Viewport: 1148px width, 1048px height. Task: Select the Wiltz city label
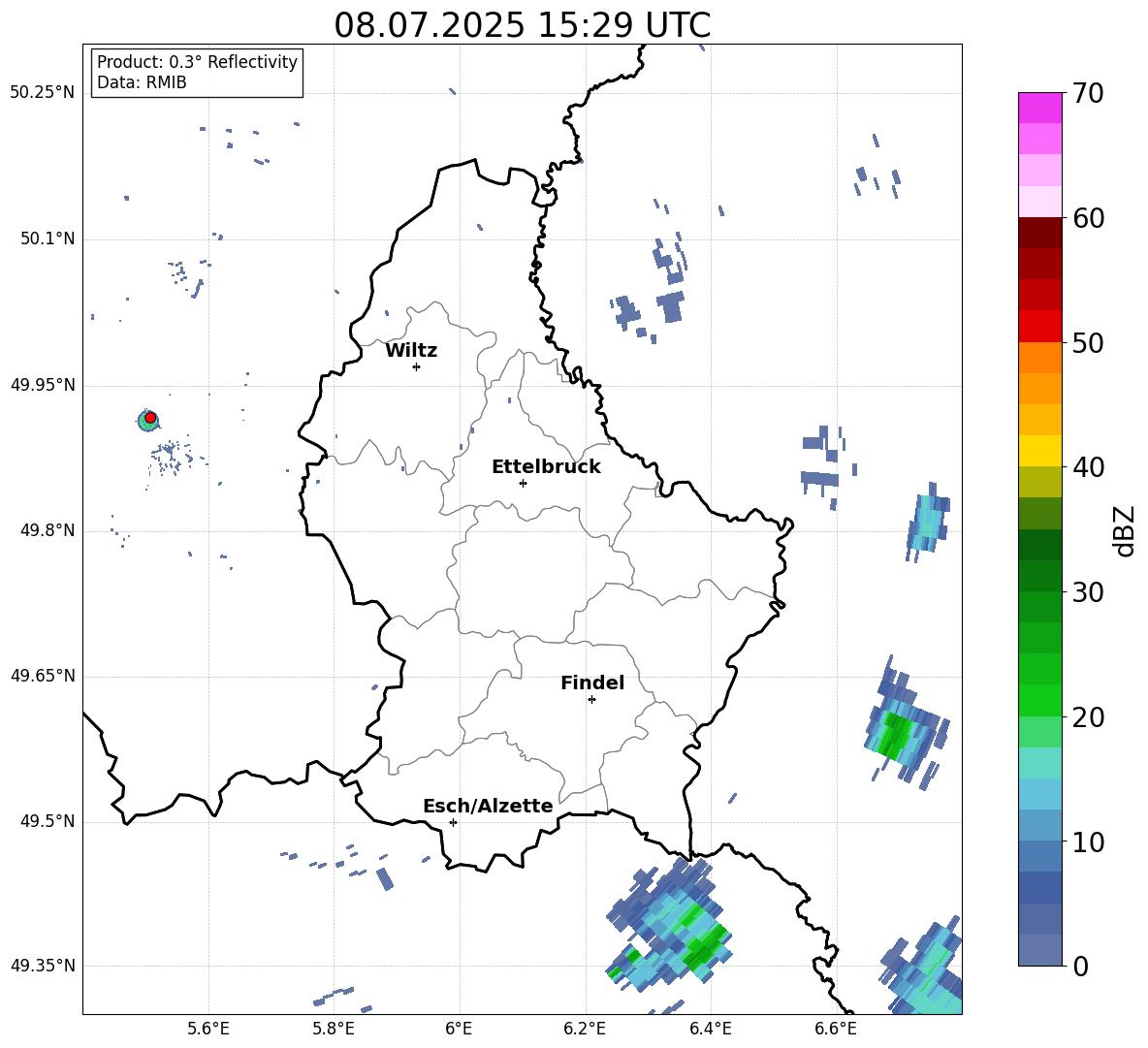point(411,351)
